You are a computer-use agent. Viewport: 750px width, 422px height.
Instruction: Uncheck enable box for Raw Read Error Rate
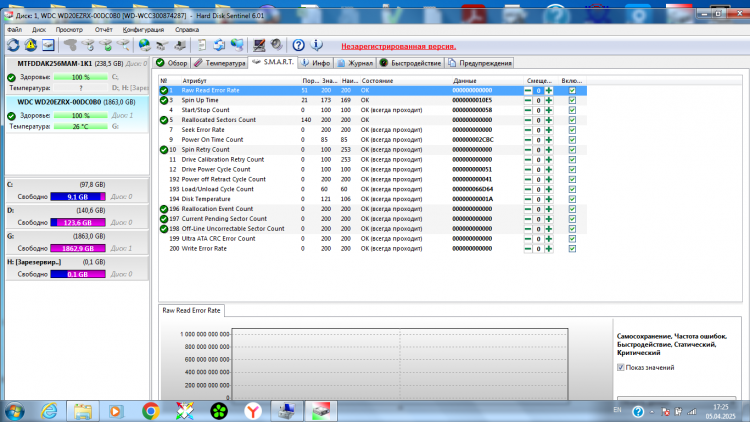point(572,90)
